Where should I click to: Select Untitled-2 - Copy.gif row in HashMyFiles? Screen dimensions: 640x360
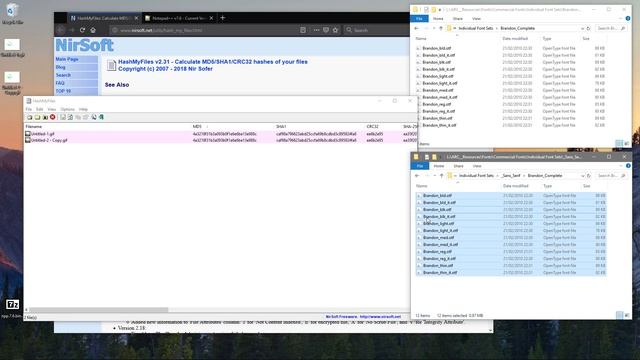(x=220, y=140)
